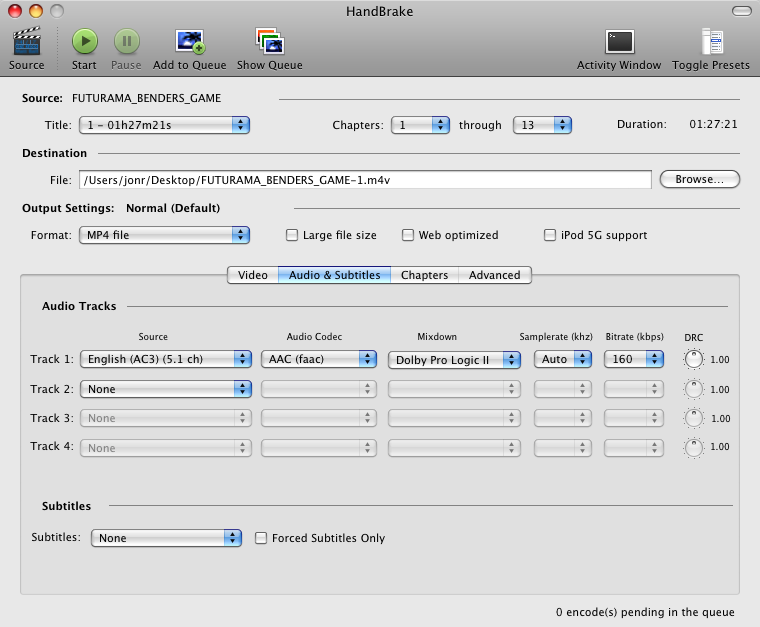Viewport: 760px width, 627px height.
Task: Click the source name FUTURAMA_BENDERS_GAME
Action: tap(146, 98)
